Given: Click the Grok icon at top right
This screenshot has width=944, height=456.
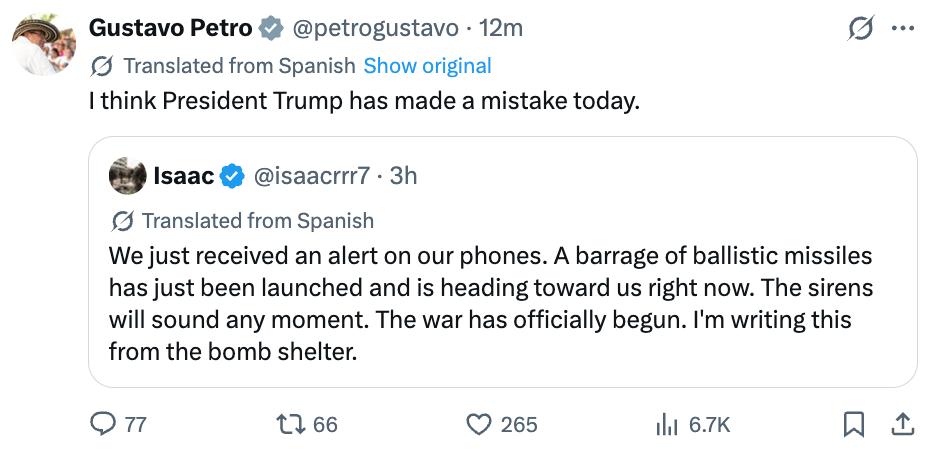Looking at the screenshot, I should pos(859,30).
